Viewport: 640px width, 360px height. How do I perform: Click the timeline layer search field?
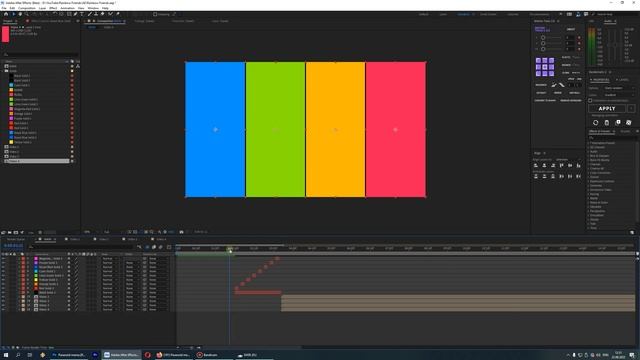(x=82, y=247)
